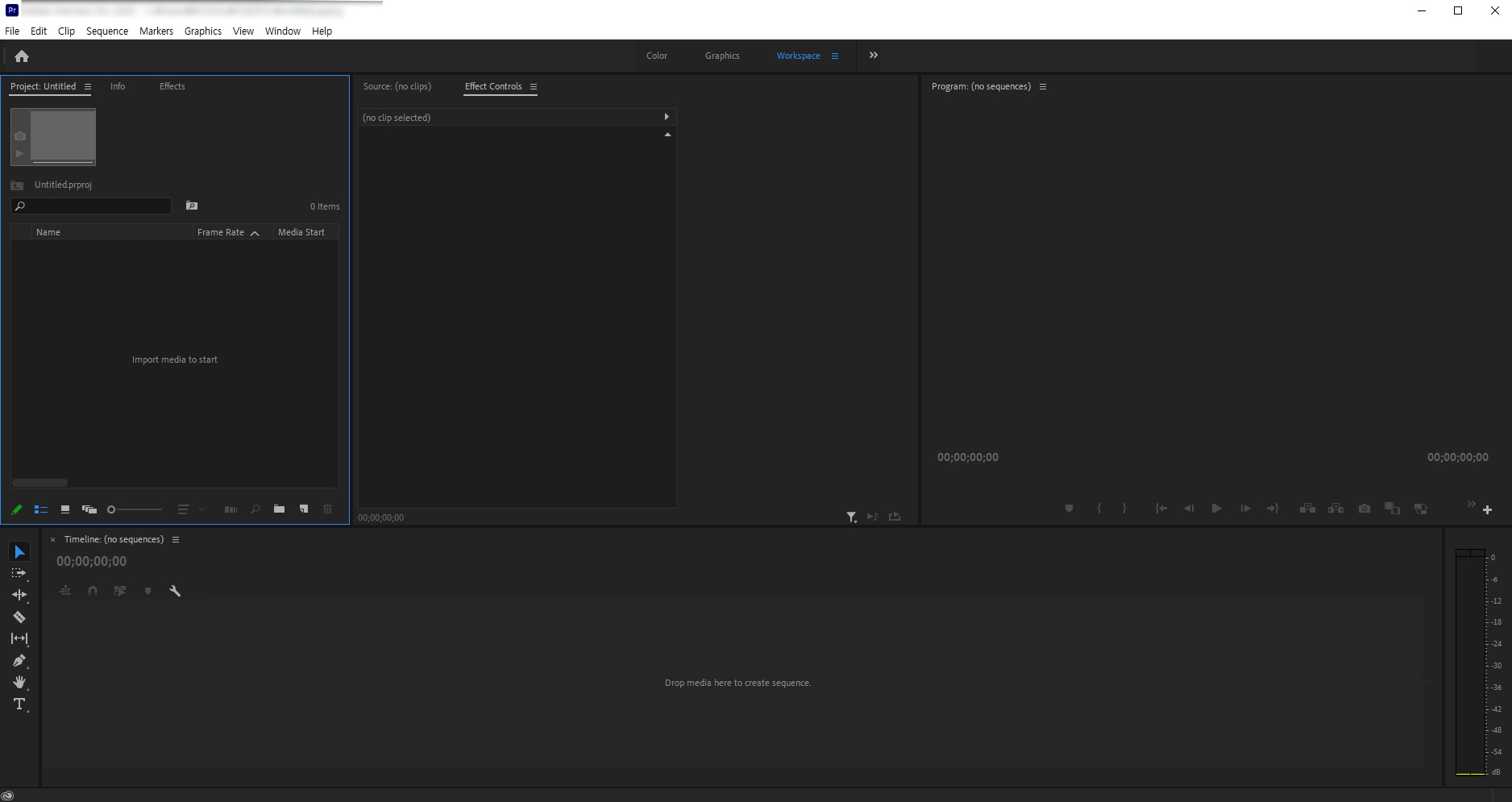The image size is (1512, 802).
Task: Toggle Insert sequences as nests button
Action: (x=65, y=591)
